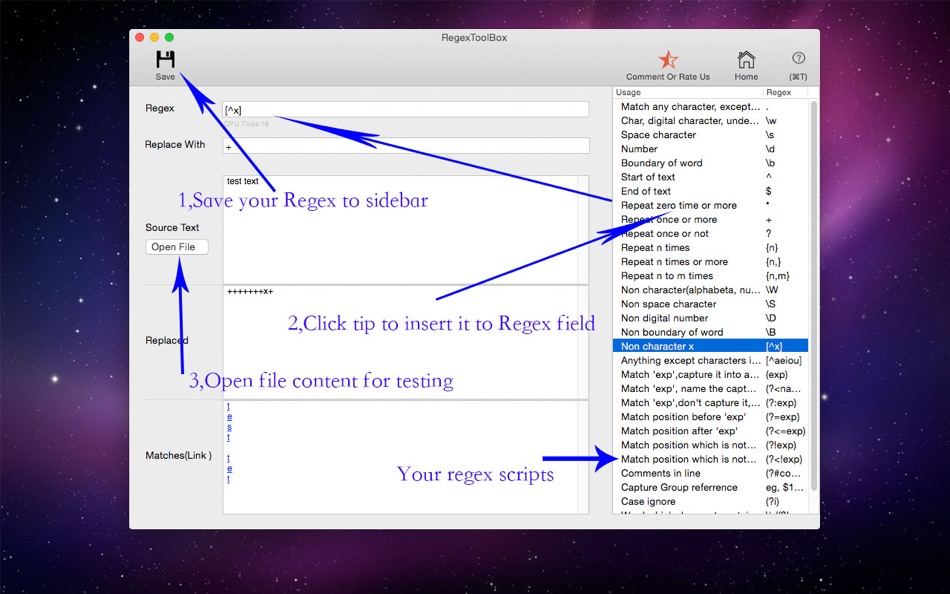This screenshot has height=594, width=950.
Task: Select "Match 'exp',don't capture it,..." row
Action: 710,402
